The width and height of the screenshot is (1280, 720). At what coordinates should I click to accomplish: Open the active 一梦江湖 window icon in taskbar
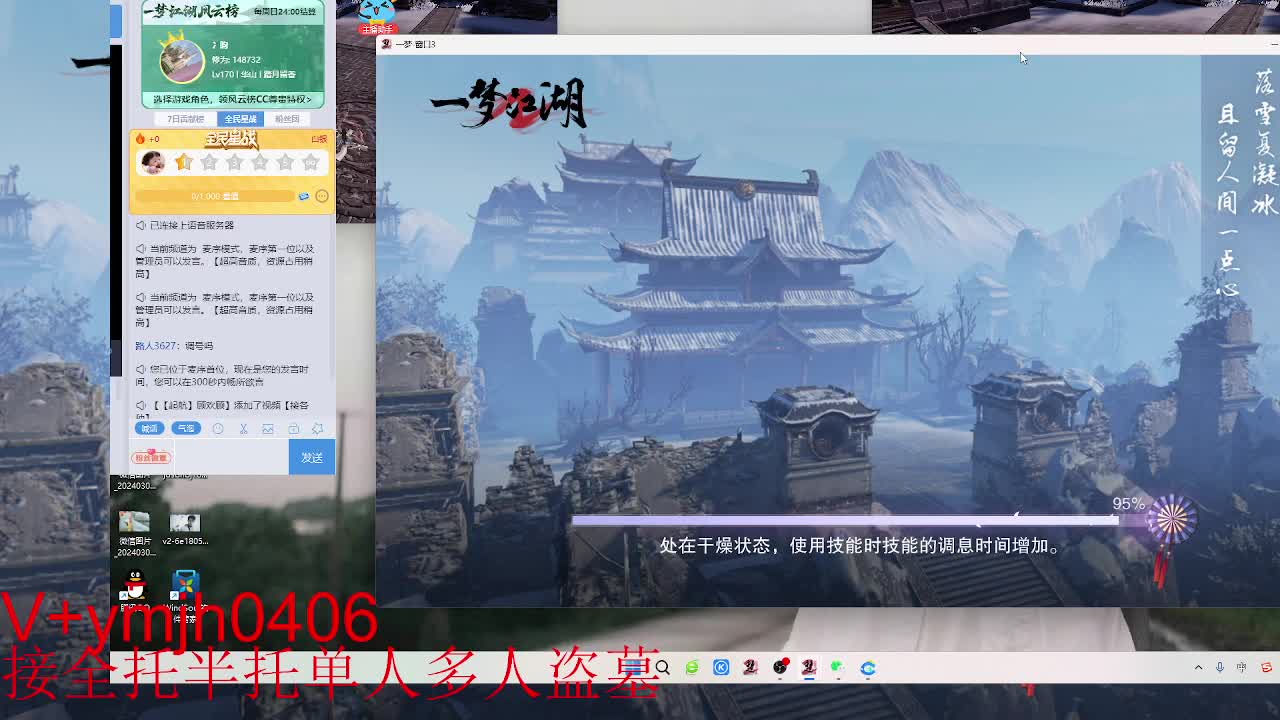809,668
